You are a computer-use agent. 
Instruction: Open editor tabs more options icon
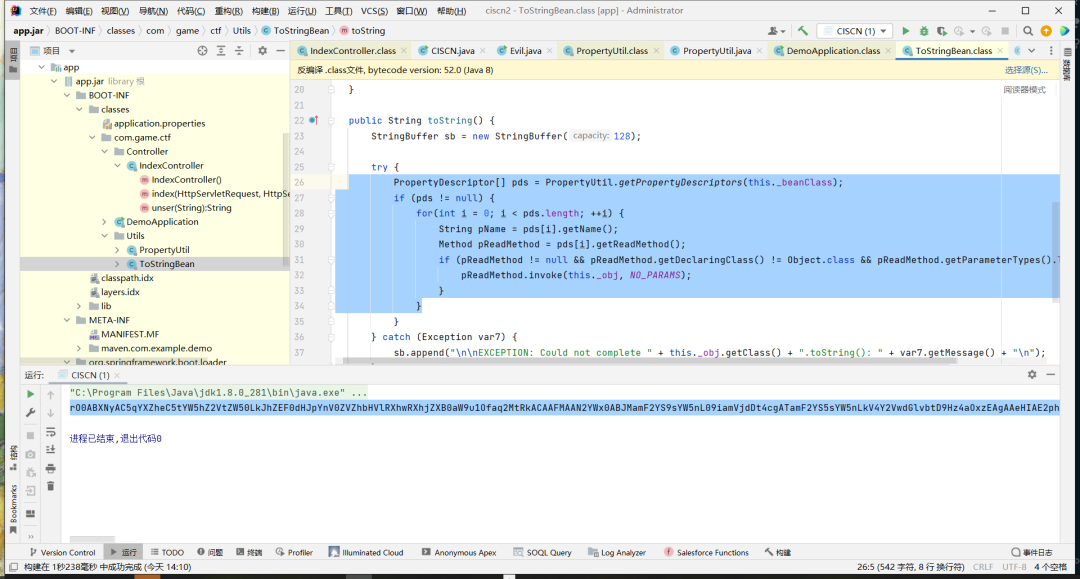(x=1051, y=51)
